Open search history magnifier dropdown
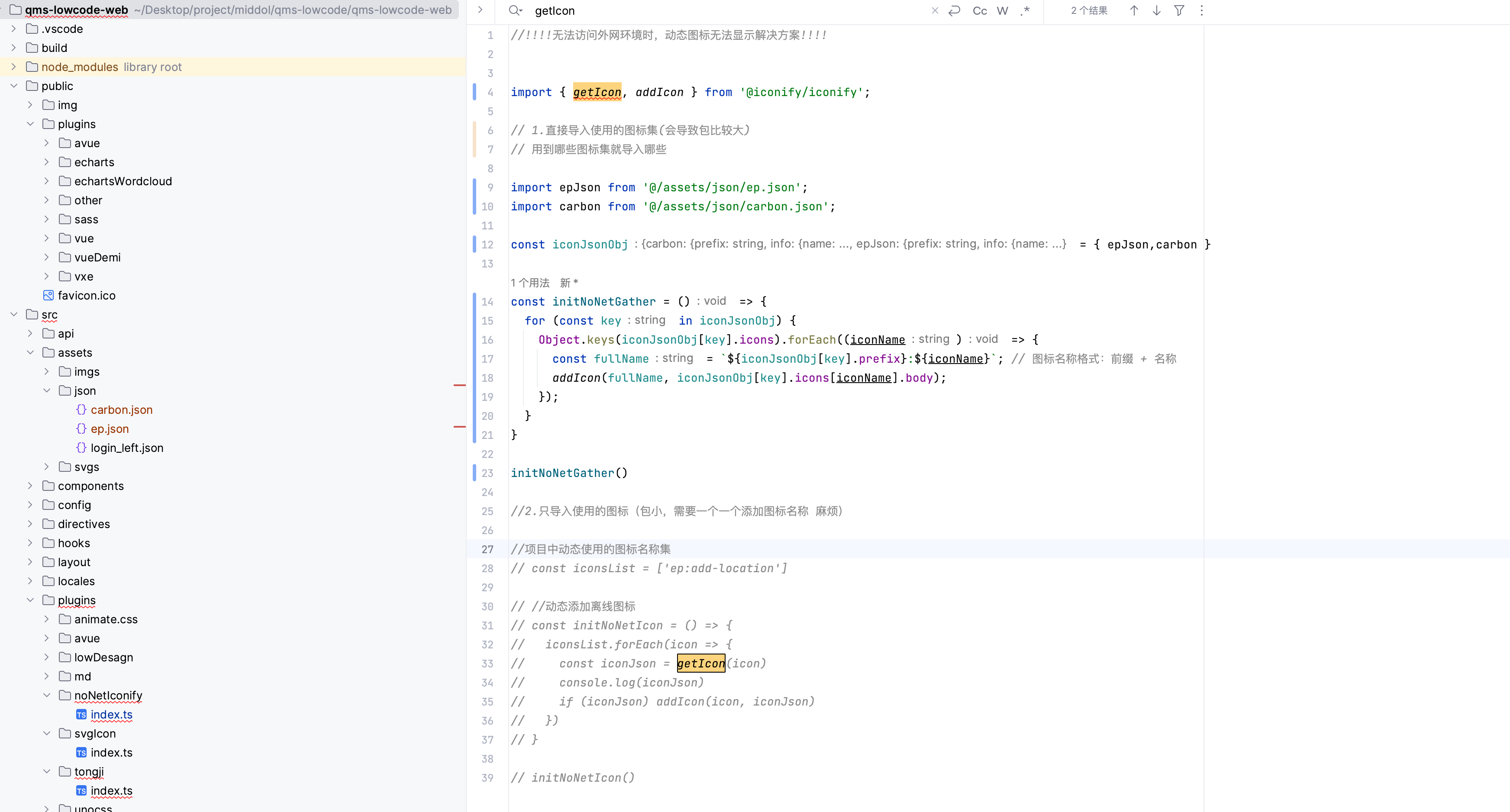This screenshot has height=812, width=1510. point(515,10)
